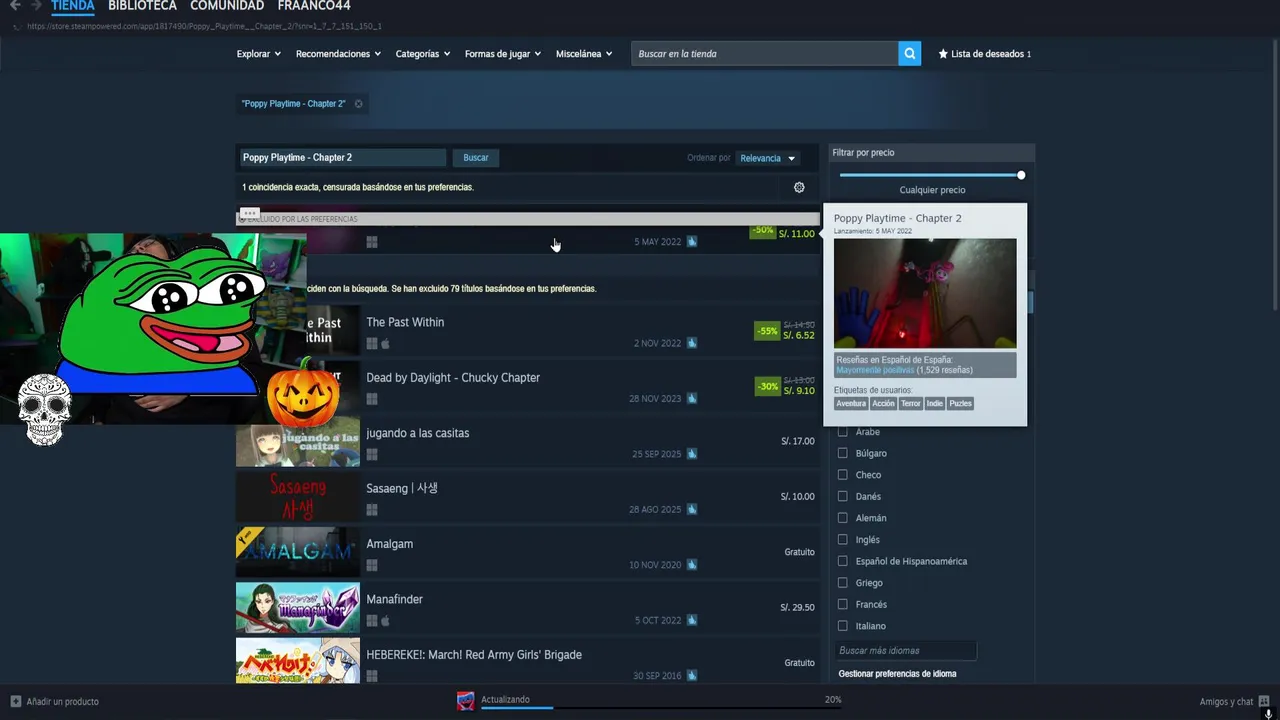This screenshot has width=1280, height=720.
Task: Check the Francés language checkbox
Action: coord(842,604)
